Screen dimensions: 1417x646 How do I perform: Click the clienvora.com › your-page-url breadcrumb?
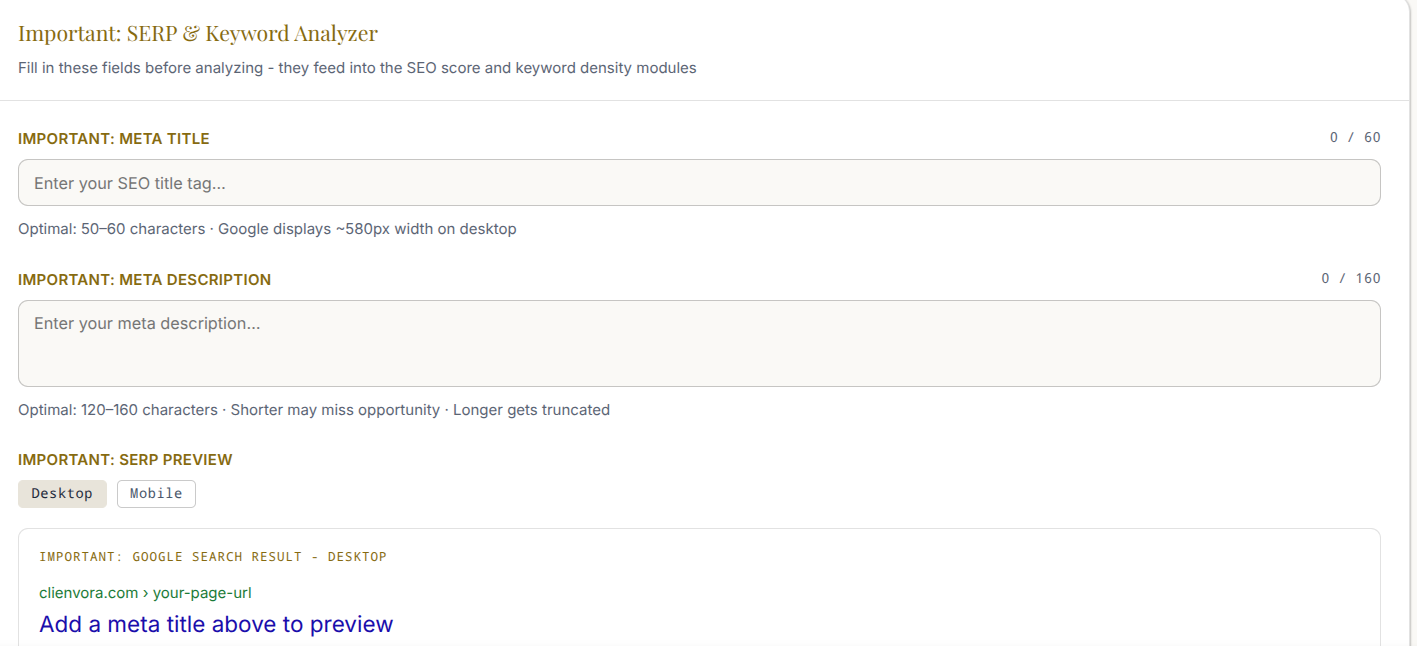coord(145,593)
